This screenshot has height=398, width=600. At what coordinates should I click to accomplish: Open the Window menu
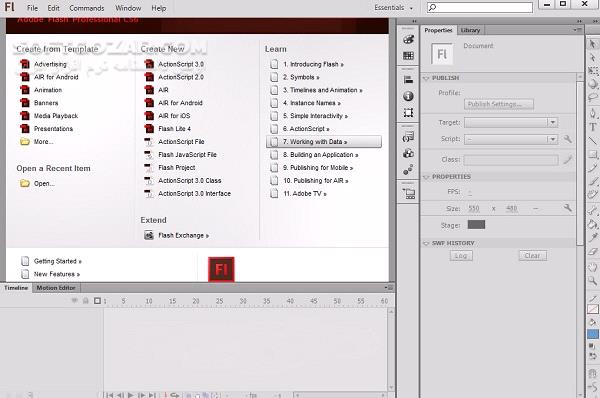(128, 8)
